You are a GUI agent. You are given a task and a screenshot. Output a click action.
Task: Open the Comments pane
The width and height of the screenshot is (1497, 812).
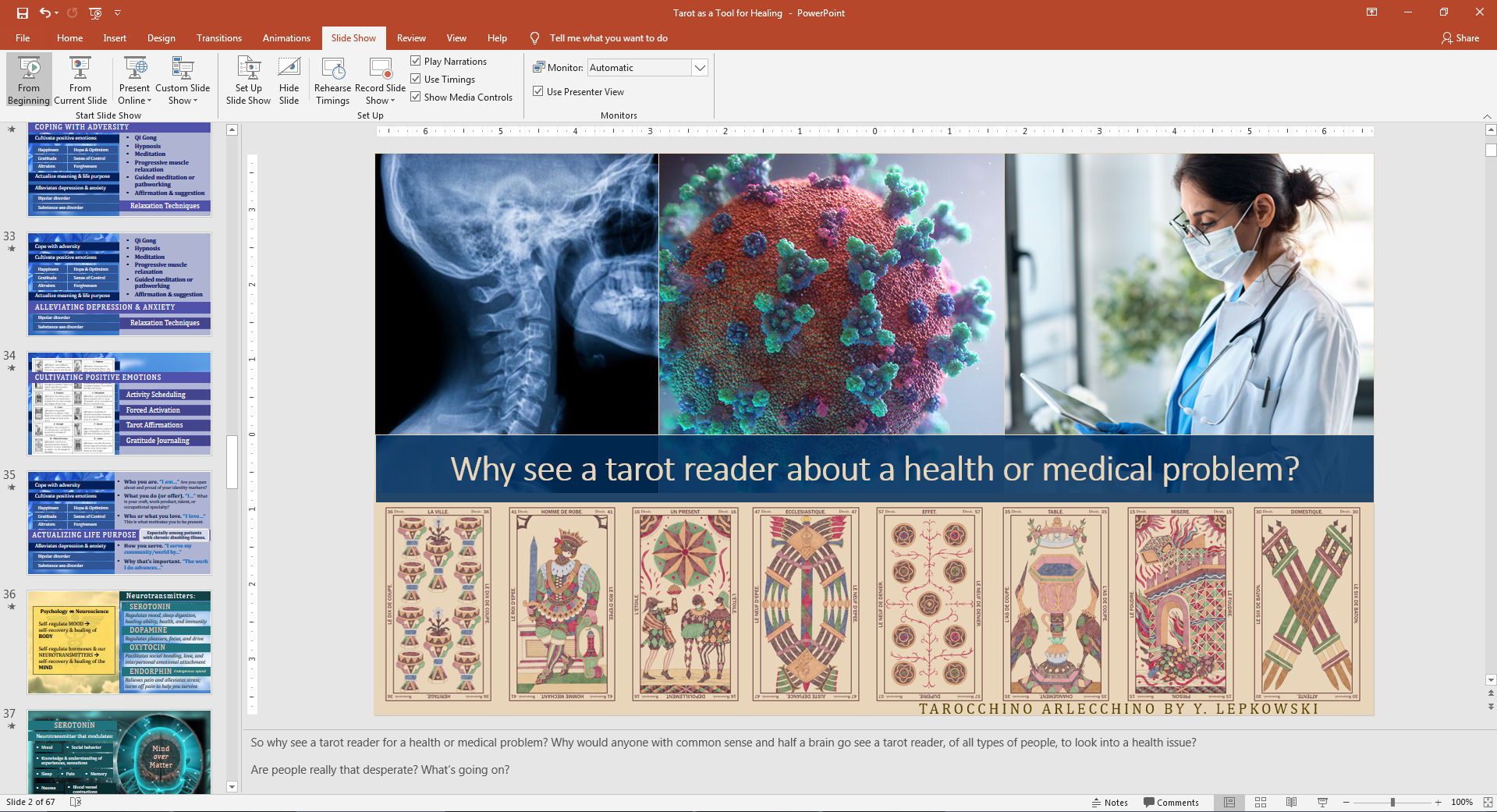[x=1171, y=803]
